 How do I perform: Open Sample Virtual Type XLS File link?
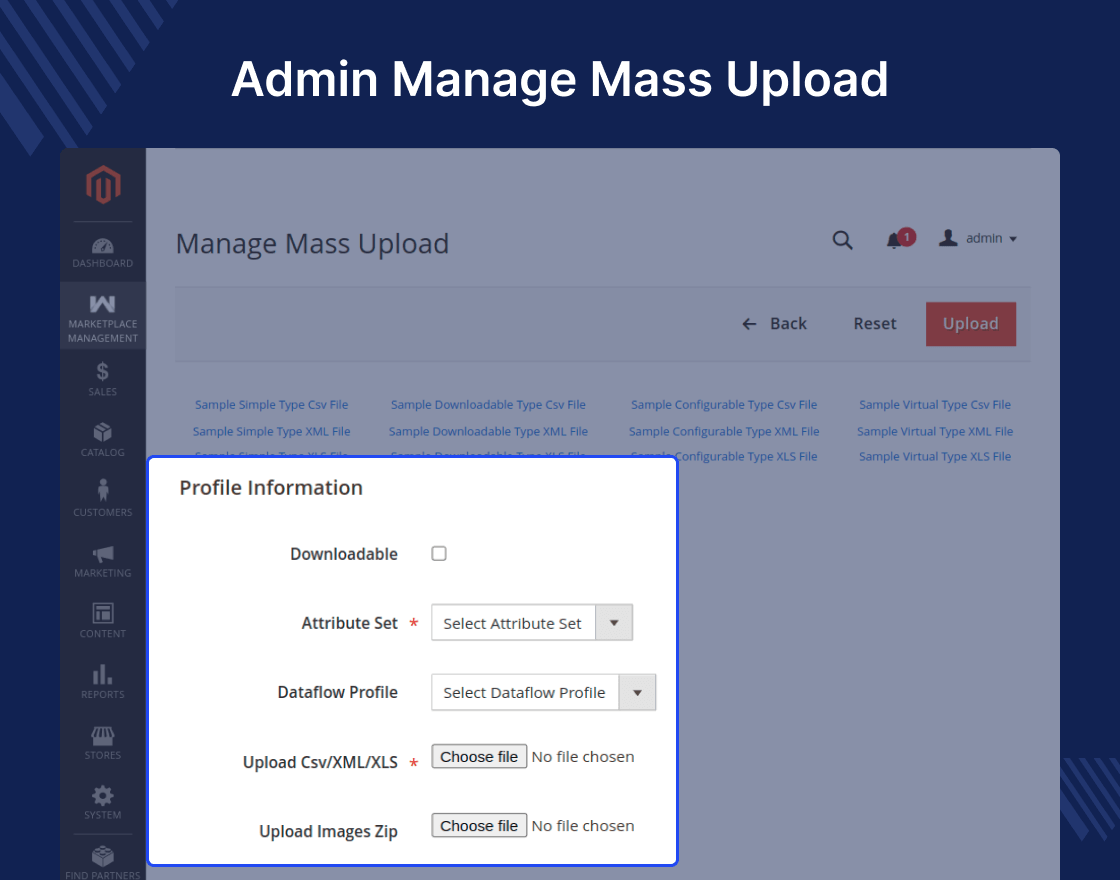click(935, 456)
